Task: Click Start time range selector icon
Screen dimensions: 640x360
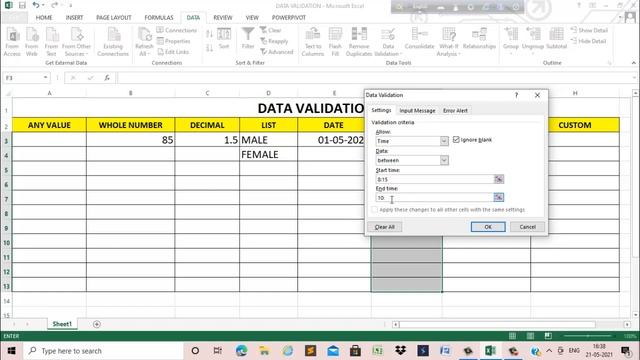Action: [x=499, y=179]
